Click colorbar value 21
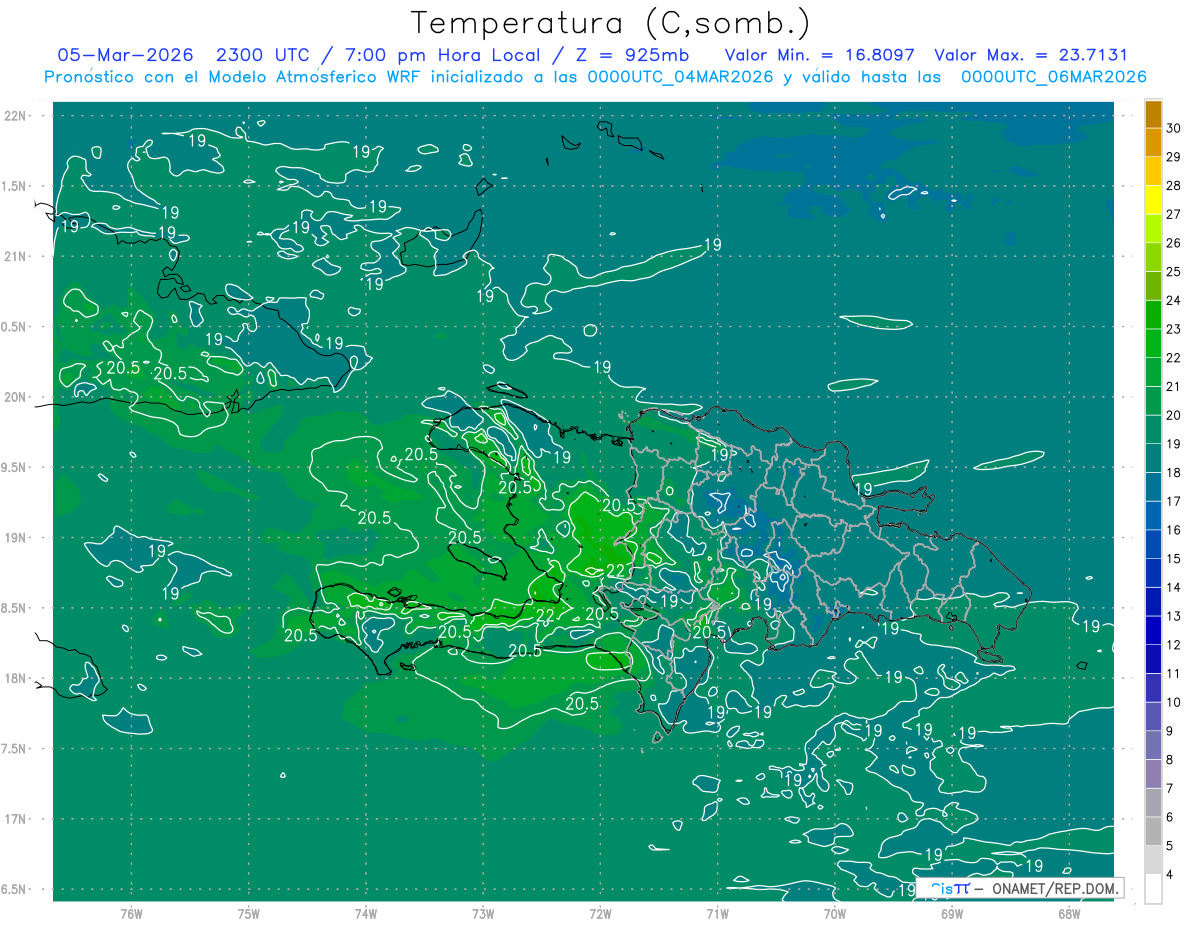The image size is (1200, 927). (x=1174, y=386)
